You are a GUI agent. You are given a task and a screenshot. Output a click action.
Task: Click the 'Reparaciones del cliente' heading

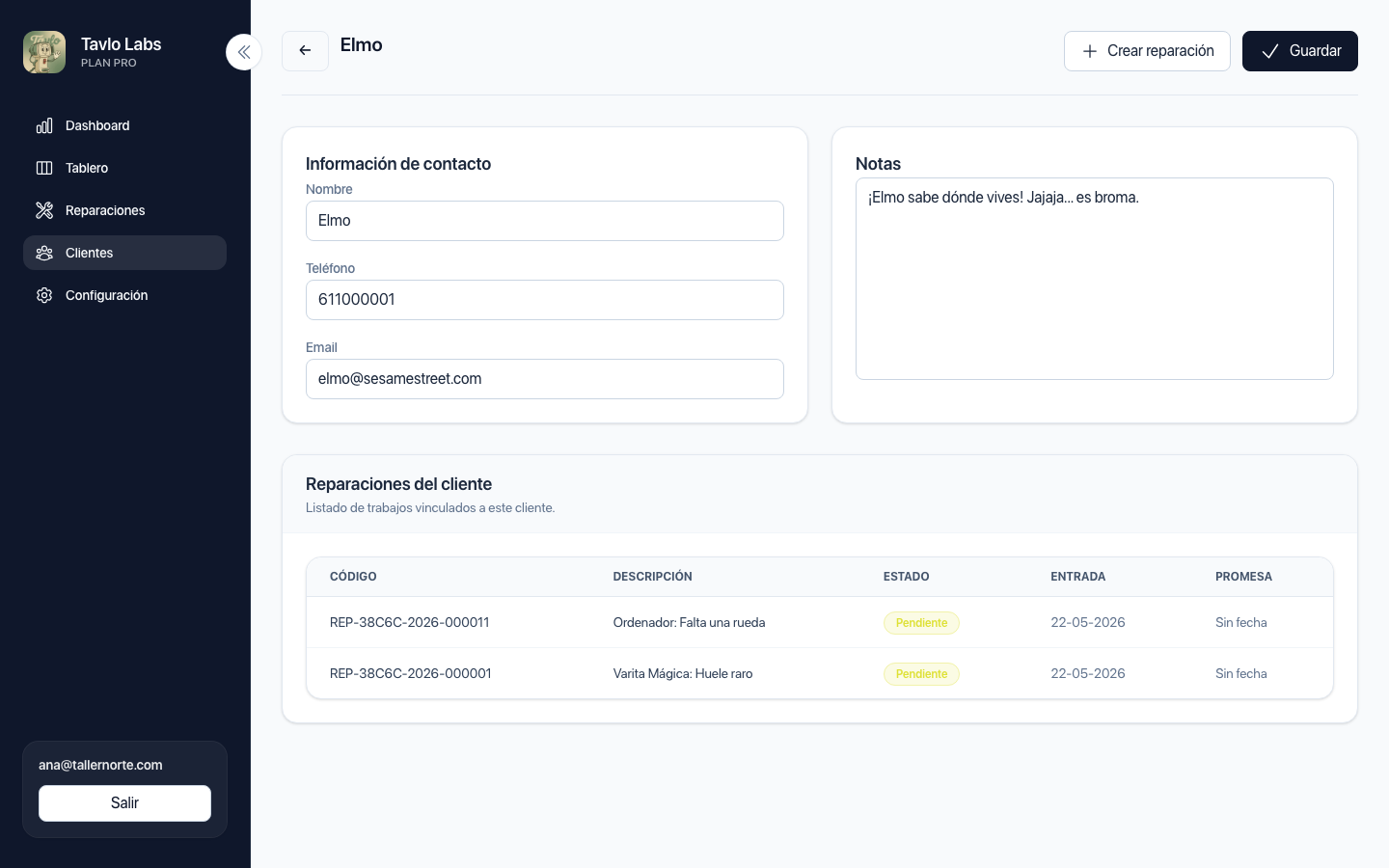click(x=398, y=484)
